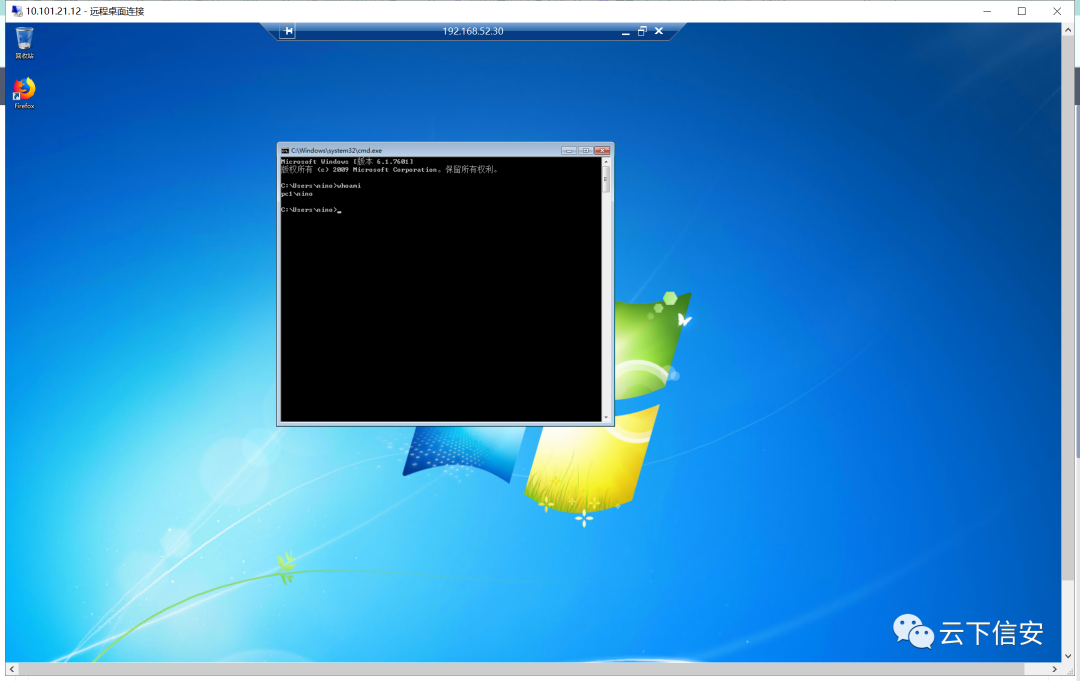Viewport: 1080px width, 681px height.
Task: Click the cmd window scrollbar thumb
Action: (606, 179)
